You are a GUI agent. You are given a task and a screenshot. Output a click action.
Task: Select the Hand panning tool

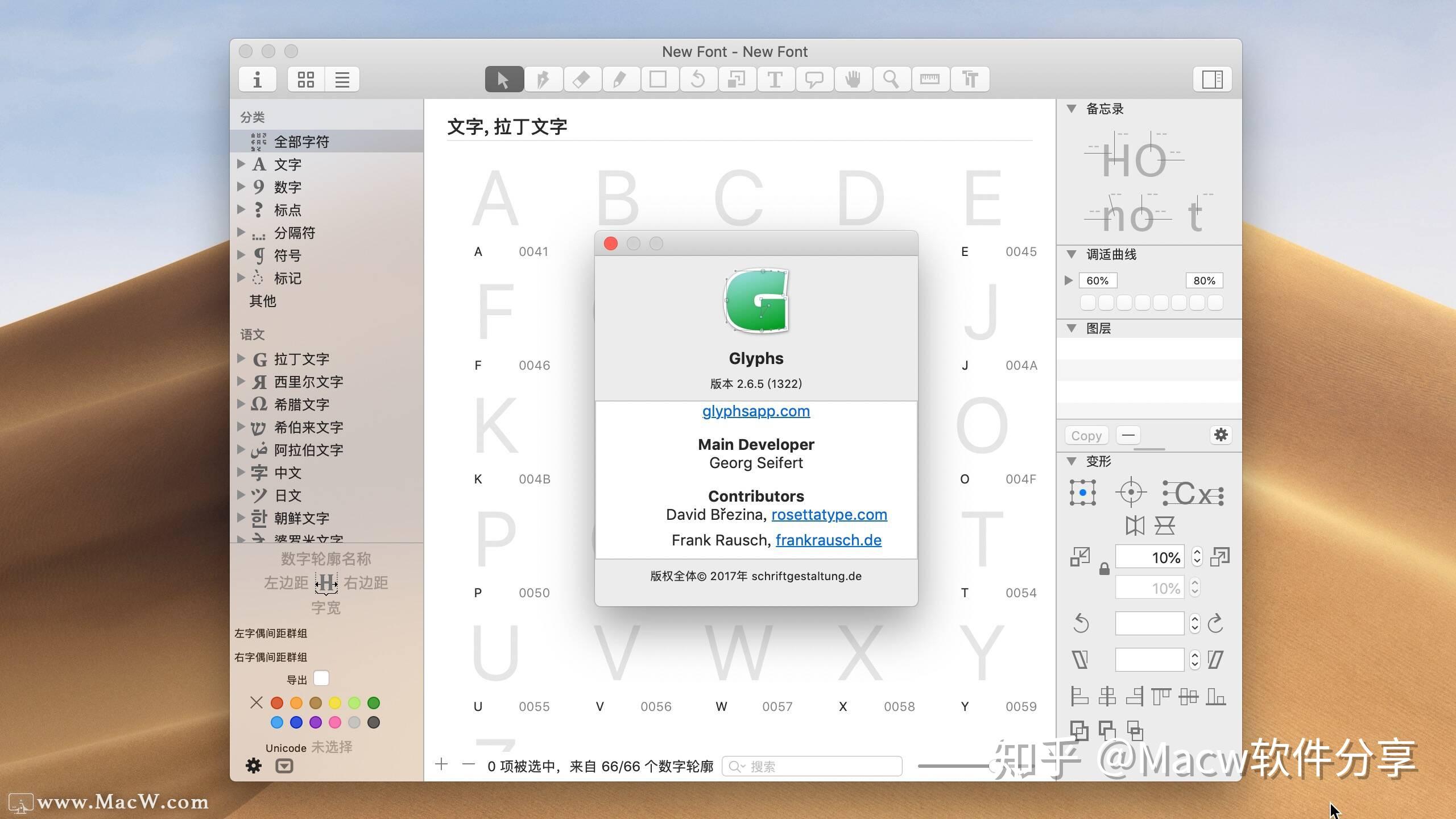click(853, 79)
